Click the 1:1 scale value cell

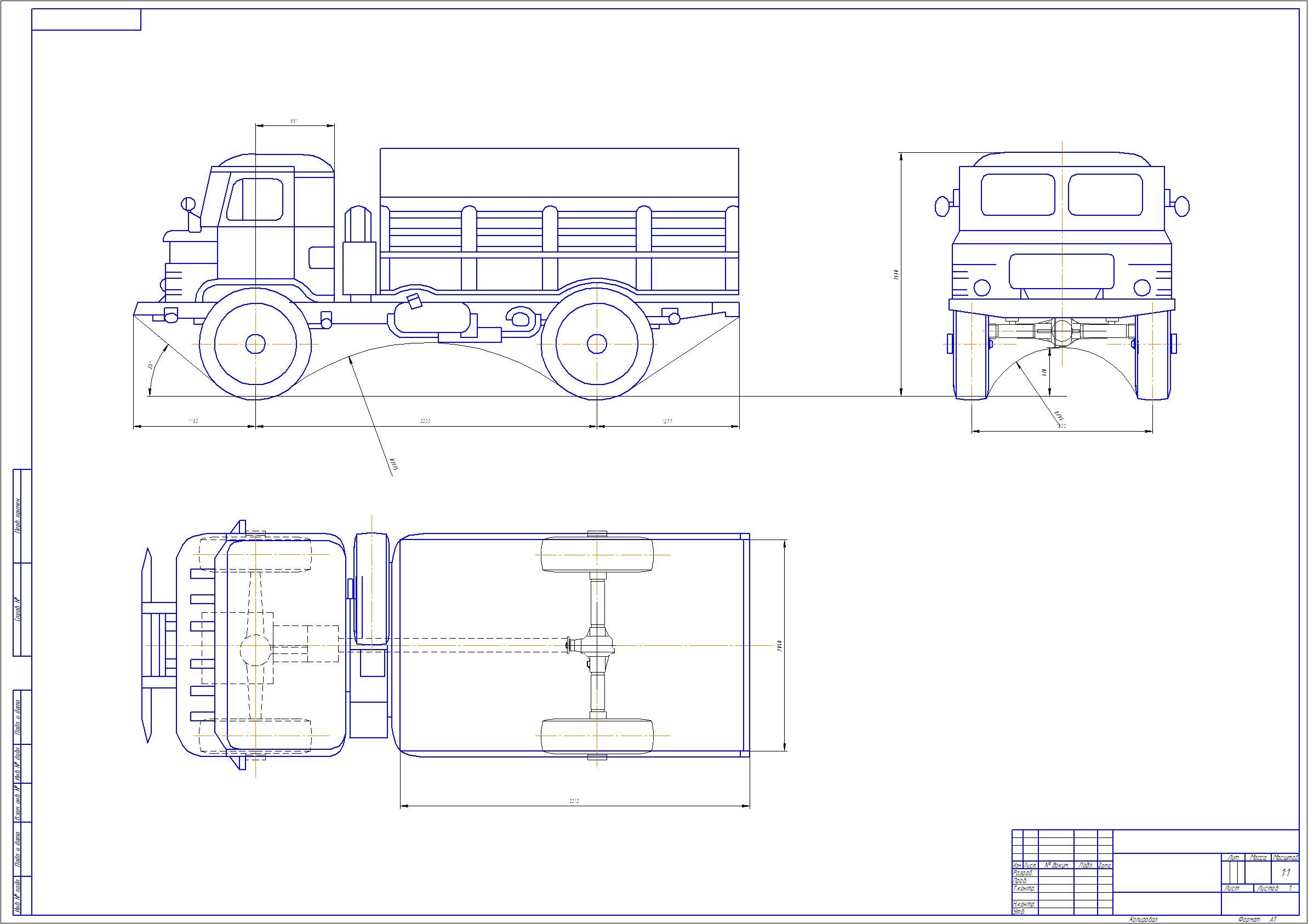coord(1286,873)
